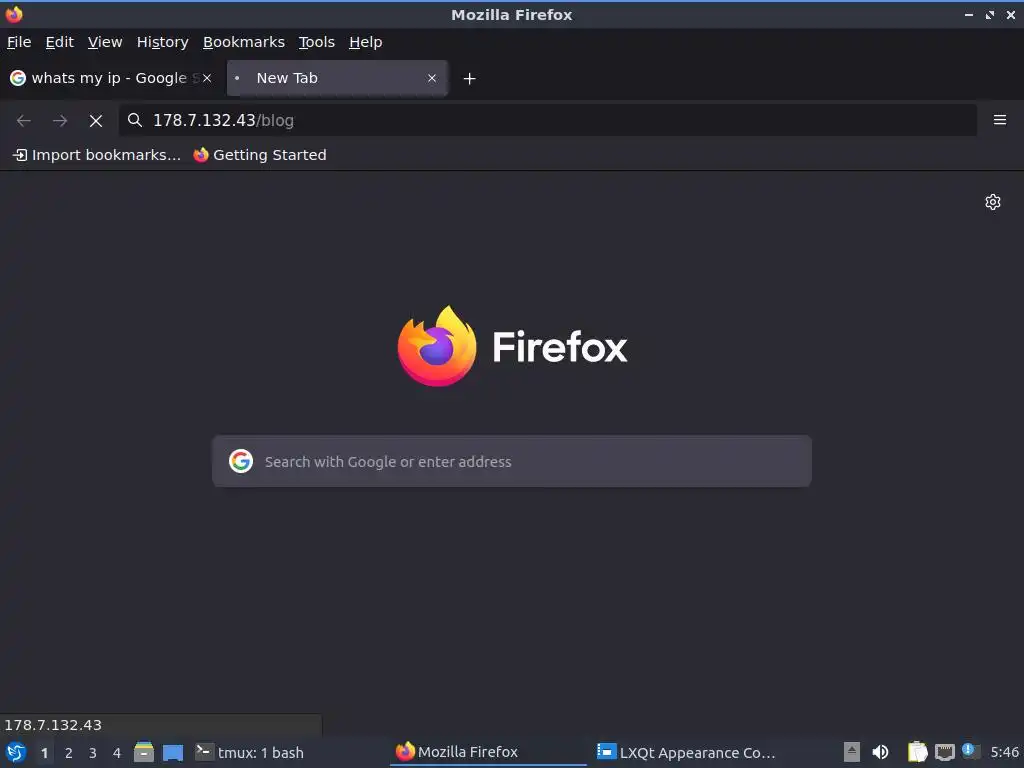Click Search with Google or enter address box
The image size is (1024, 768).
(512, 461)
